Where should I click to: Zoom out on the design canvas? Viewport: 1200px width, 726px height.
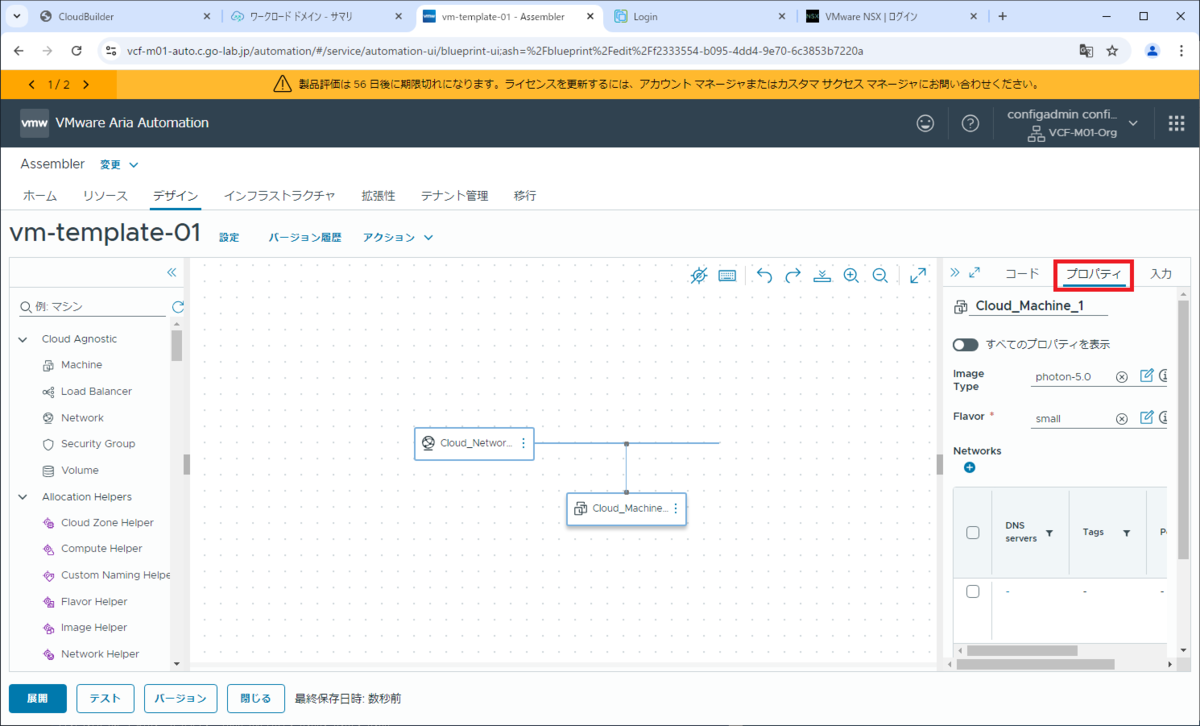(x=880, y=275)
